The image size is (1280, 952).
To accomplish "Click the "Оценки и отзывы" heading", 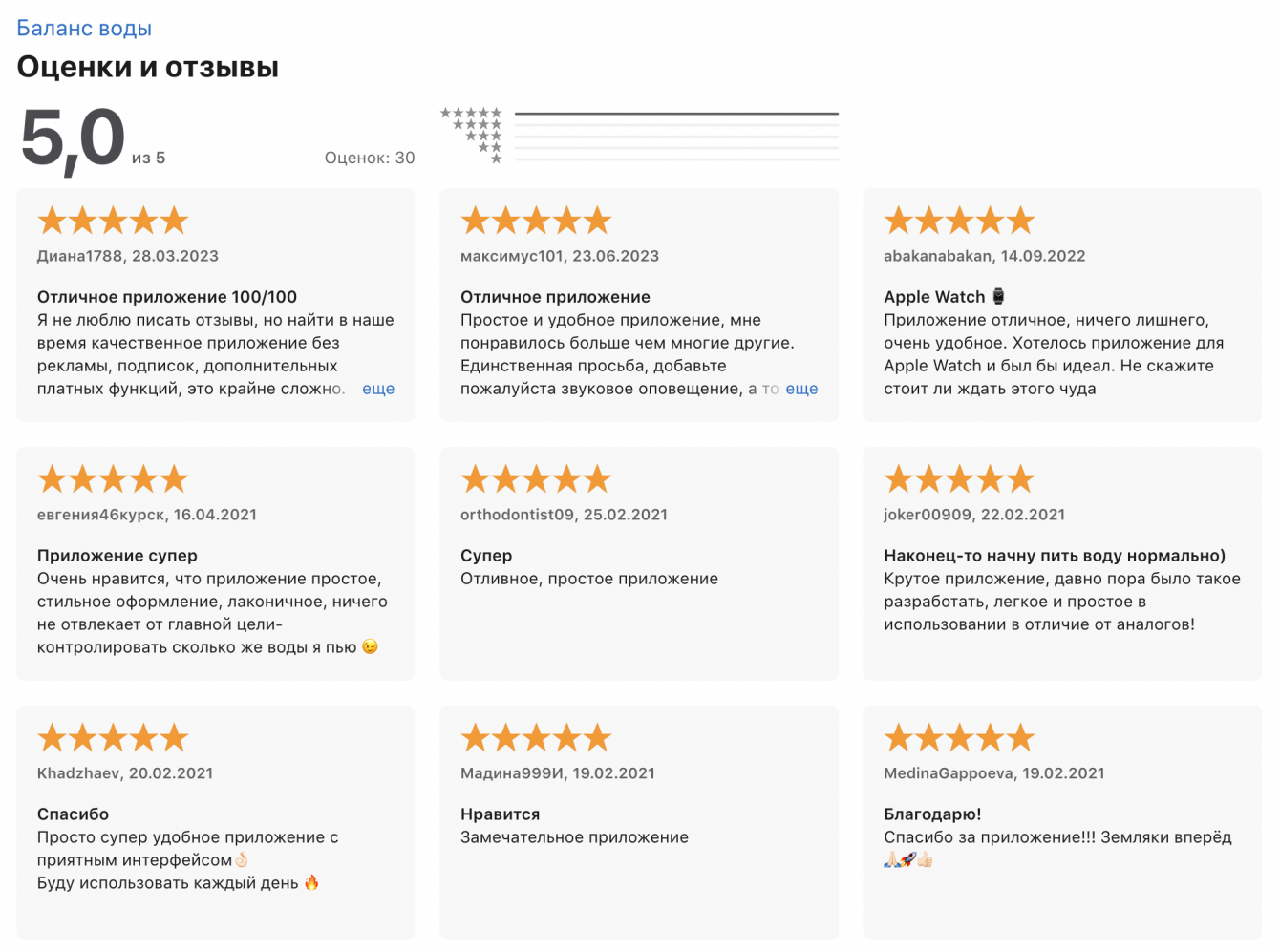I will (x=148, y=67).
